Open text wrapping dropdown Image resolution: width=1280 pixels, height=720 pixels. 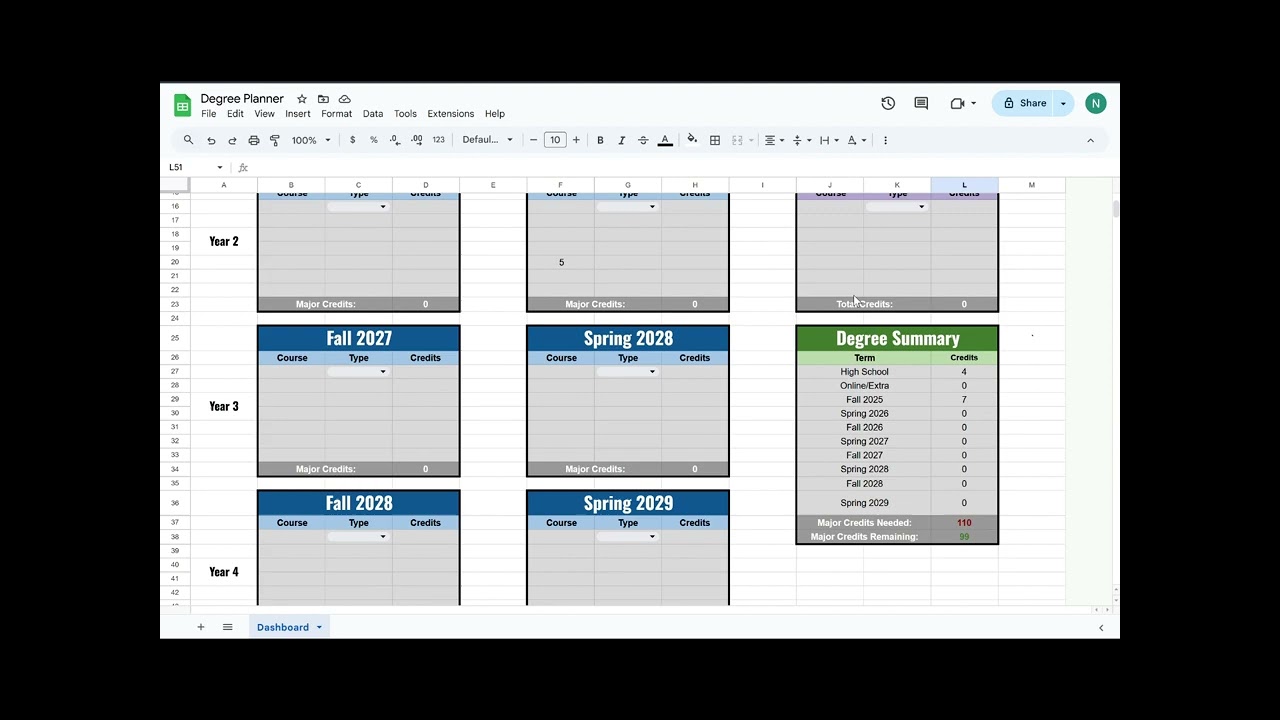click(829, 140)
